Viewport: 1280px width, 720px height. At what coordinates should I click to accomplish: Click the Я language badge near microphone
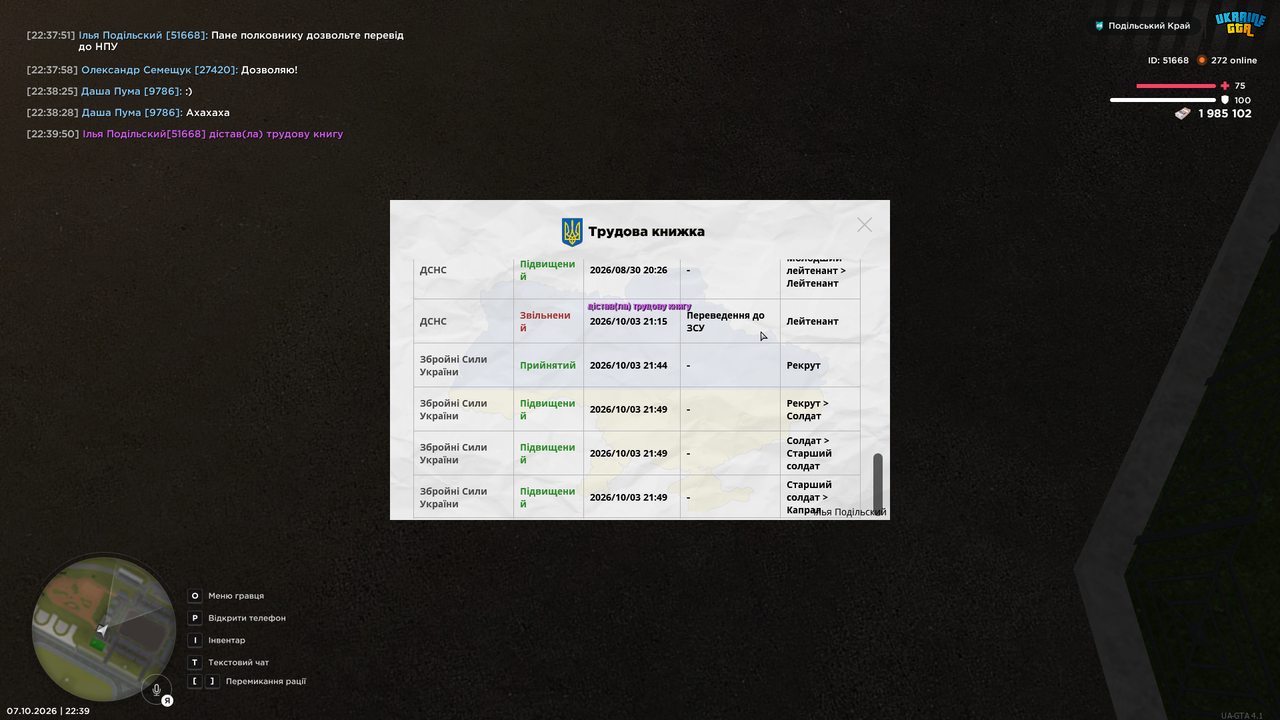[x=168, y=700]
